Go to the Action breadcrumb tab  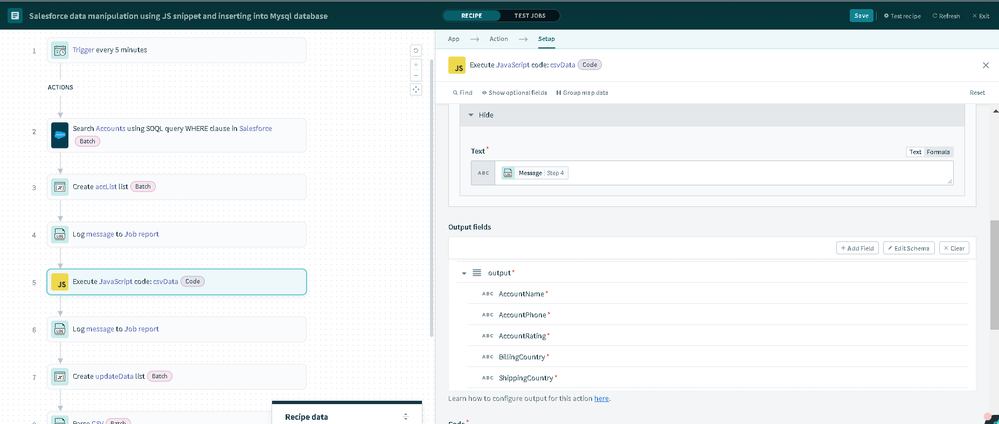point(498,39)
